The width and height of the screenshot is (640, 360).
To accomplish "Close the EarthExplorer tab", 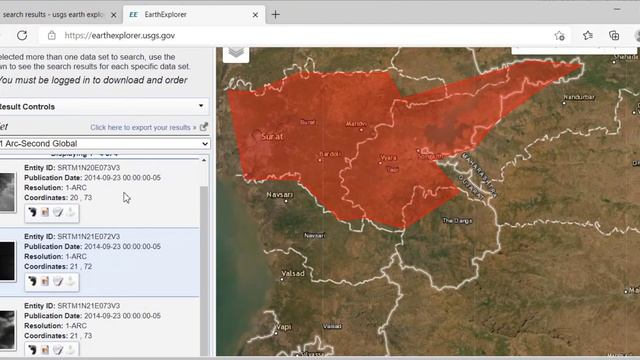I will (255, 15).
